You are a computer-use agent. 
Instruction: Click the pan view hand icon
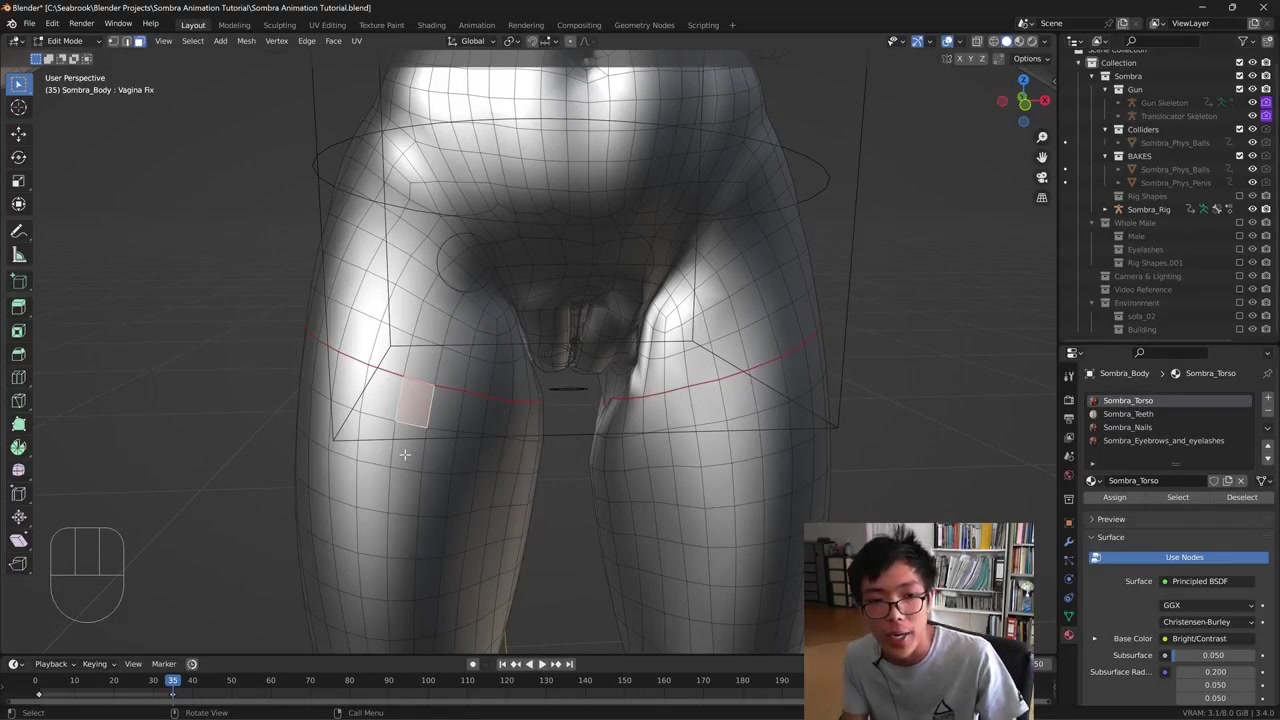point(1042,157)
